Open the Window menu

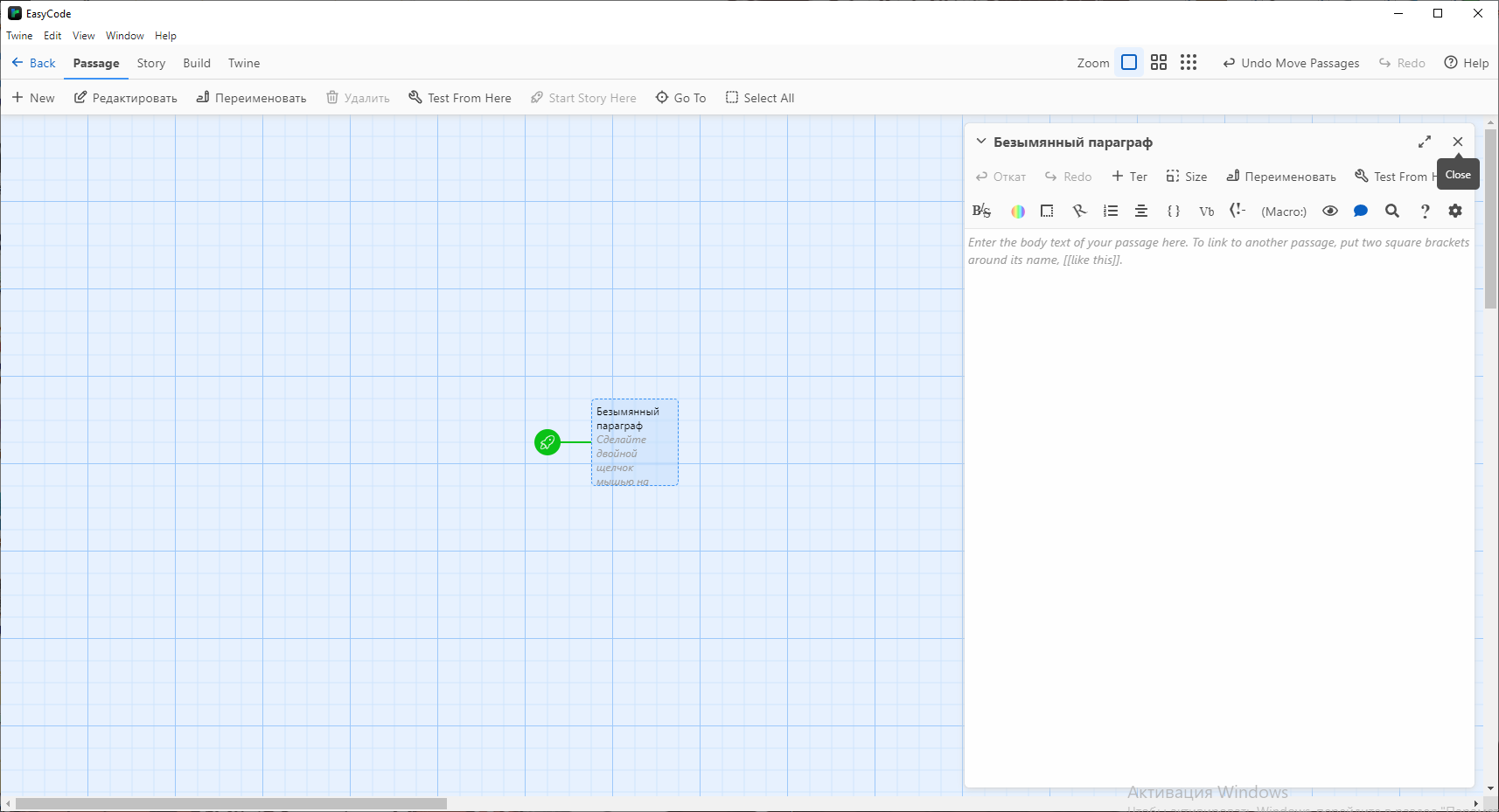(125, 36)
